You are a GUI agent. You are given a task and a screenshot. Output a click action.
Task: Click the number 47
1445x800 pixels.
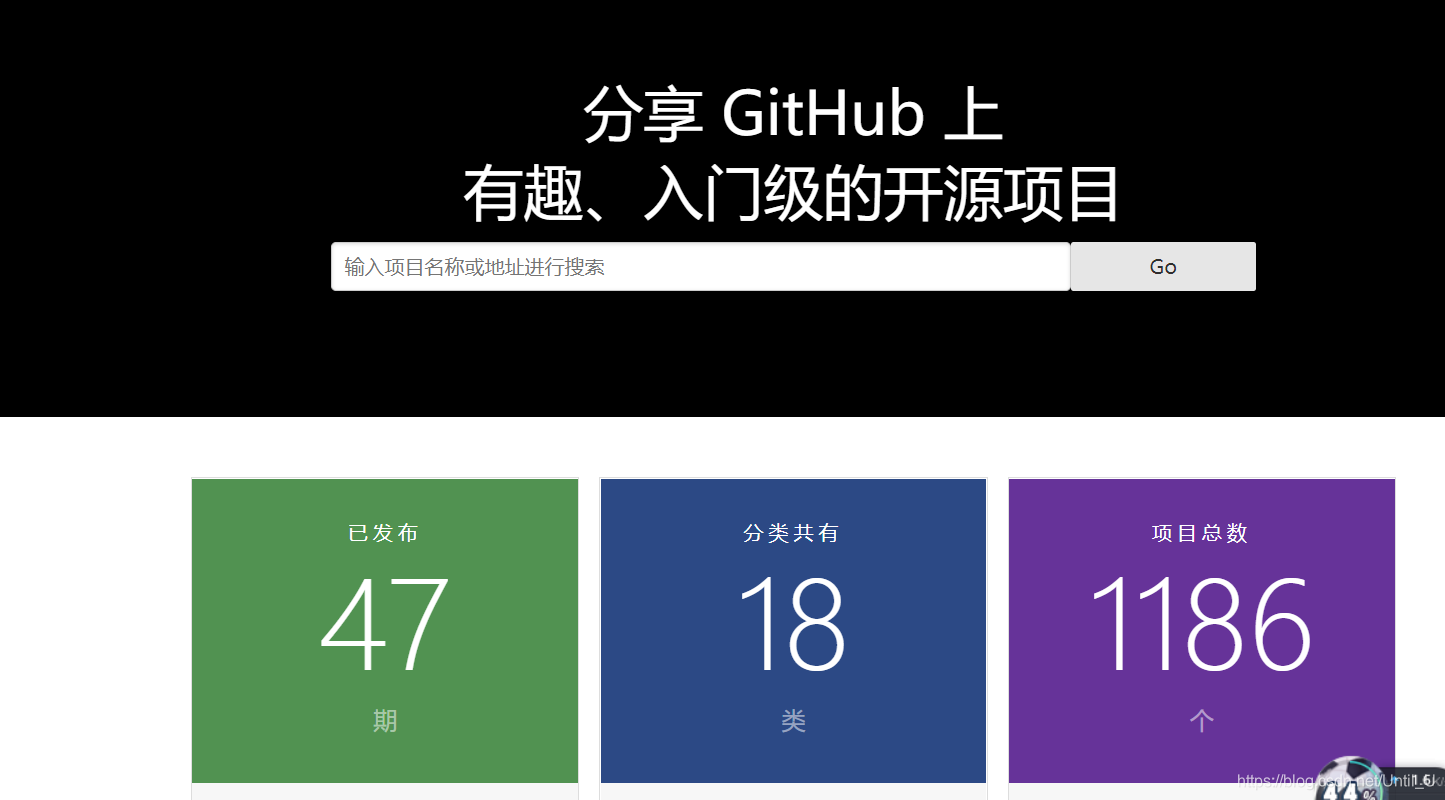pos(385,625)
